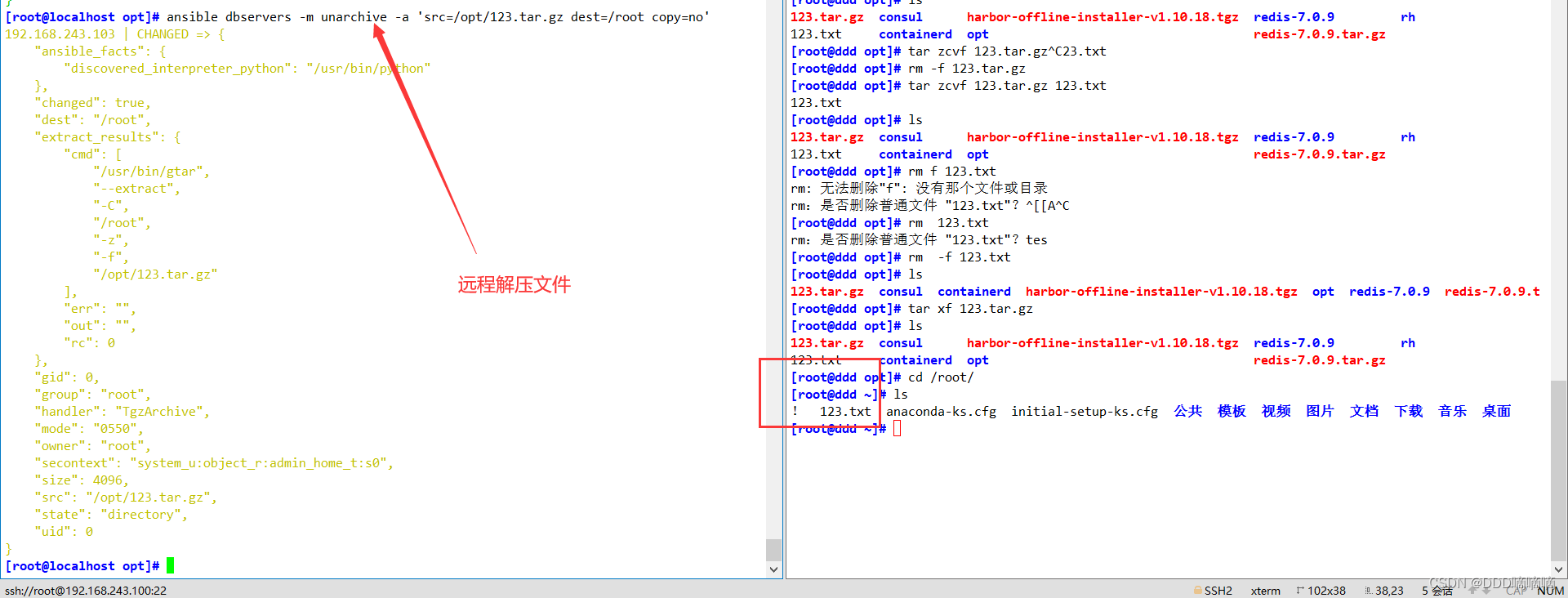Click the left pane scrollbar down arrow
The height and width of the screenshot is (598, 1568).
(773, 569)
